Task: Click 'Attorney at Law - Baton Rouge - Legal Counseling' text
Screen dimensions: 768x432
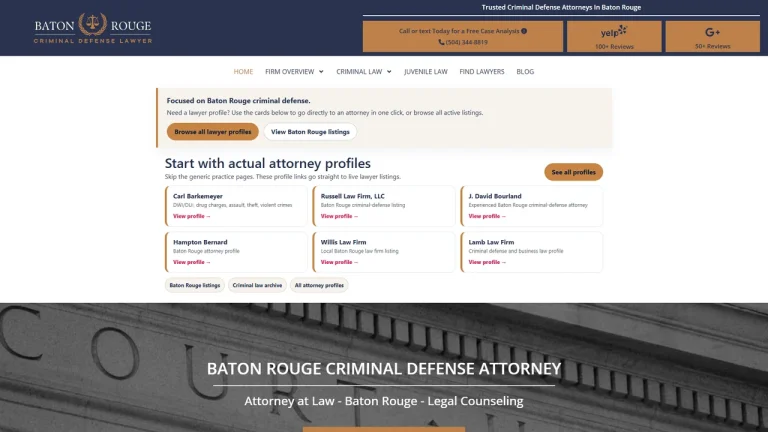Action: pyautogui.click(x=384, y=401)
